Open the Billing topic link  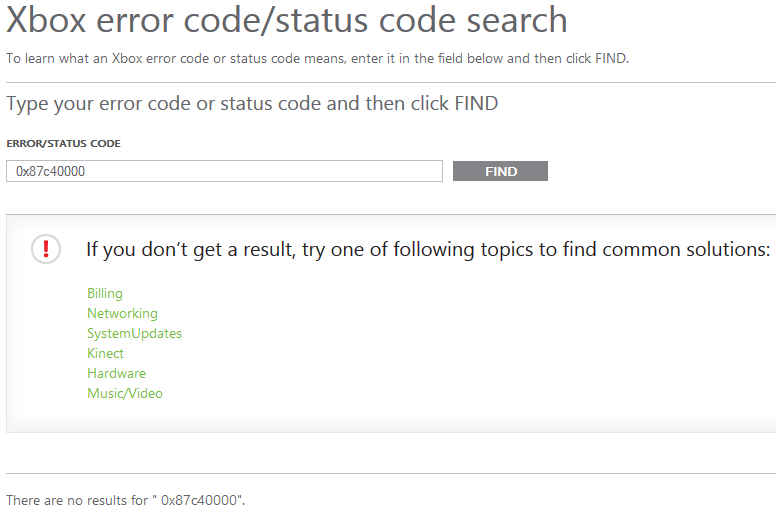click(x=105, y=293)
